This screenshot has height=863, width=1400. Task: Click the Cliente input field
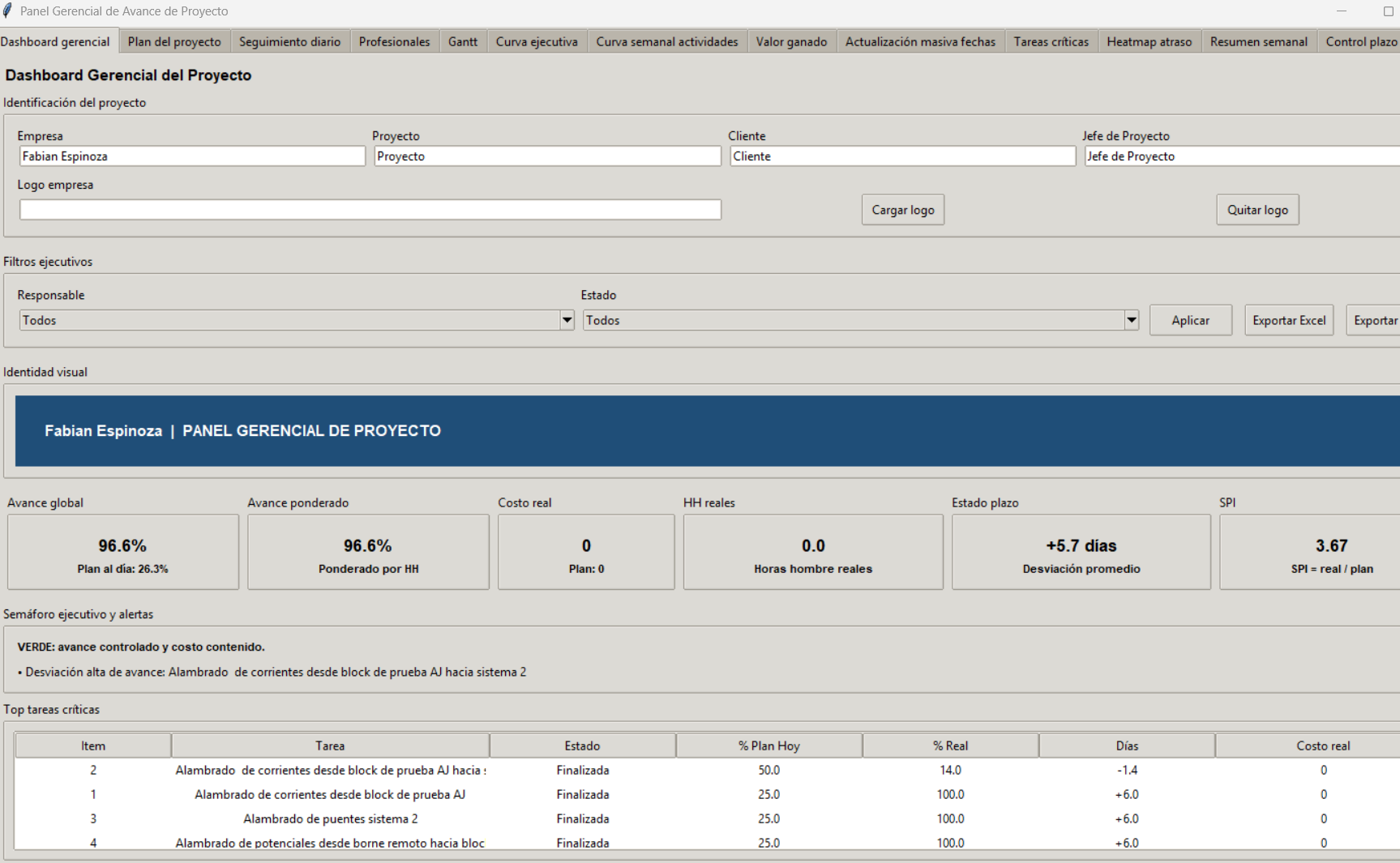[902, 156]
